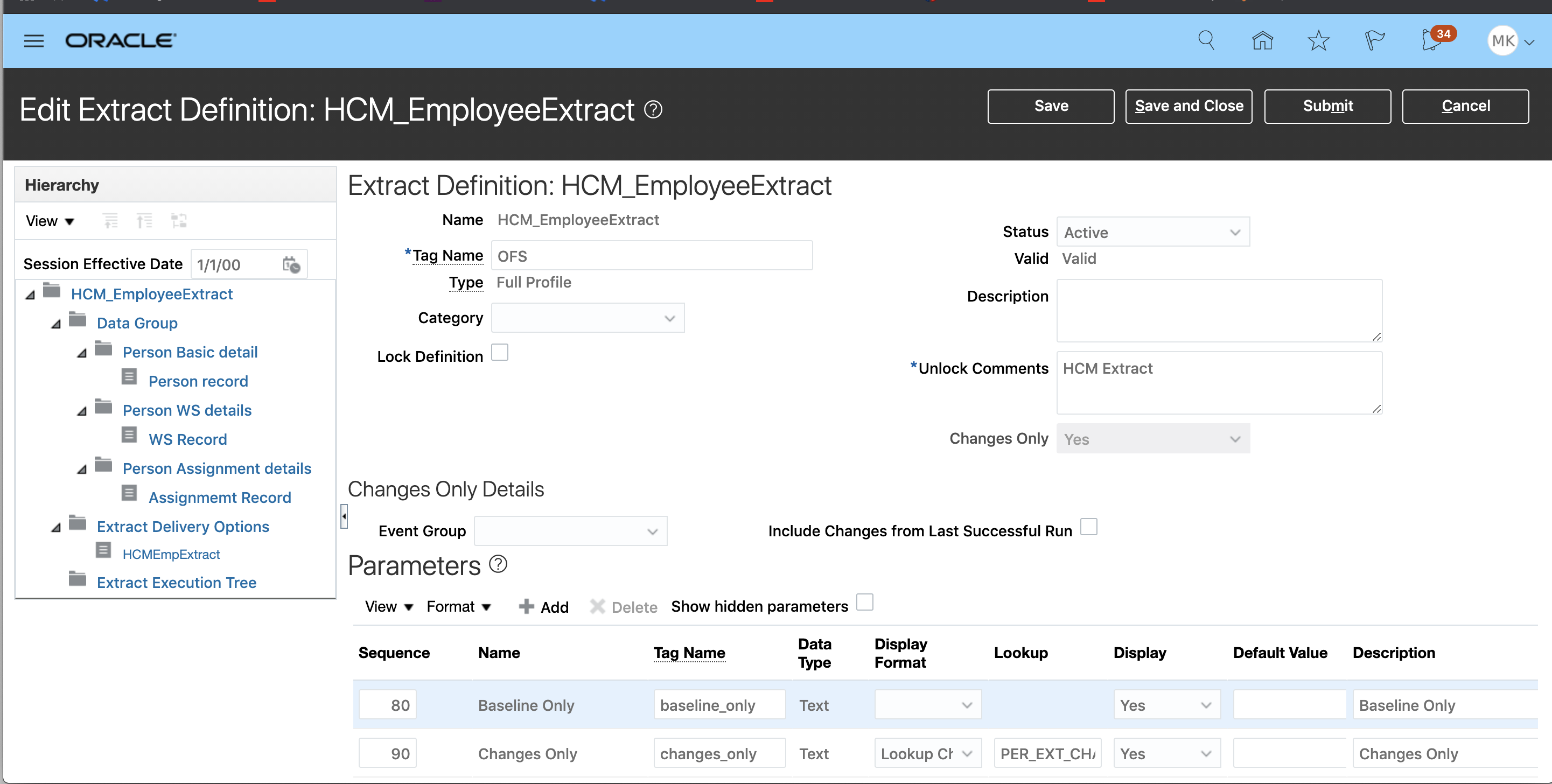Click the Save and Close button

pos(1188,106)
